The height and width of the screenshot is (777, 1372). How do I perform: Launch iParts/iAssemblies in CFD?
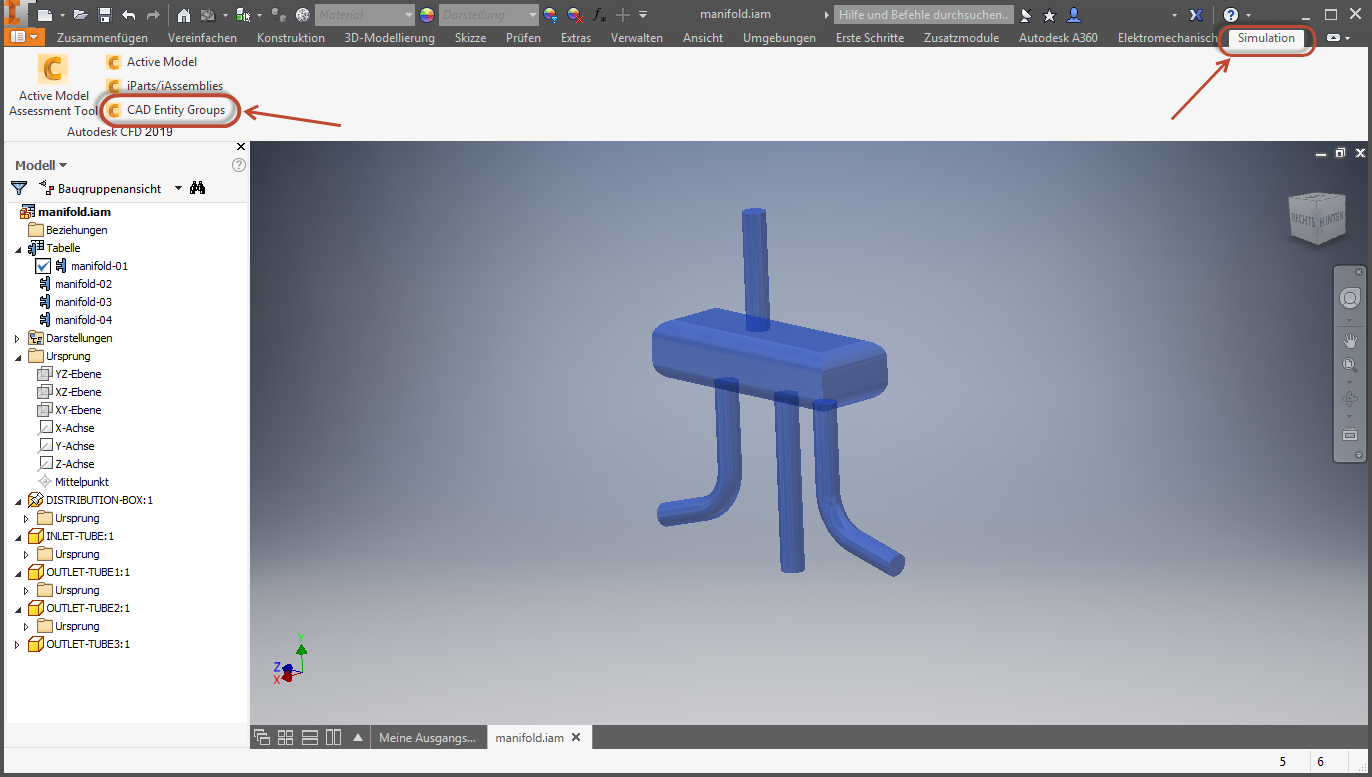click(x=164, y=86)
